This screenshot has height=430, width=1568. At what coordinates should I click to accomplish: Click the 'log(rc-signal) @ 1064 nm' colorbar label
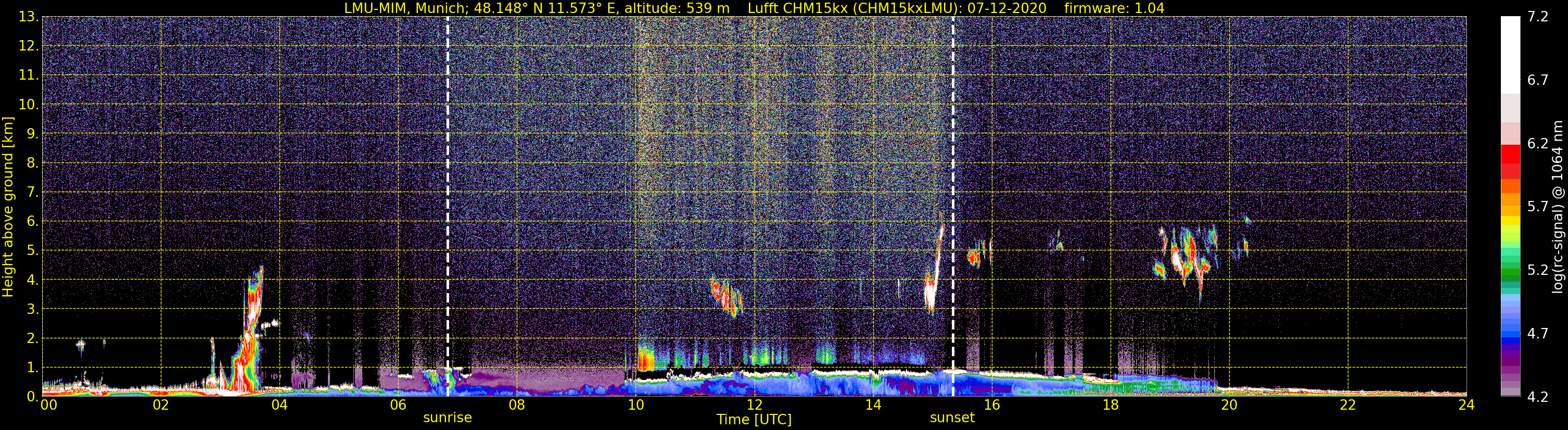1558,207
